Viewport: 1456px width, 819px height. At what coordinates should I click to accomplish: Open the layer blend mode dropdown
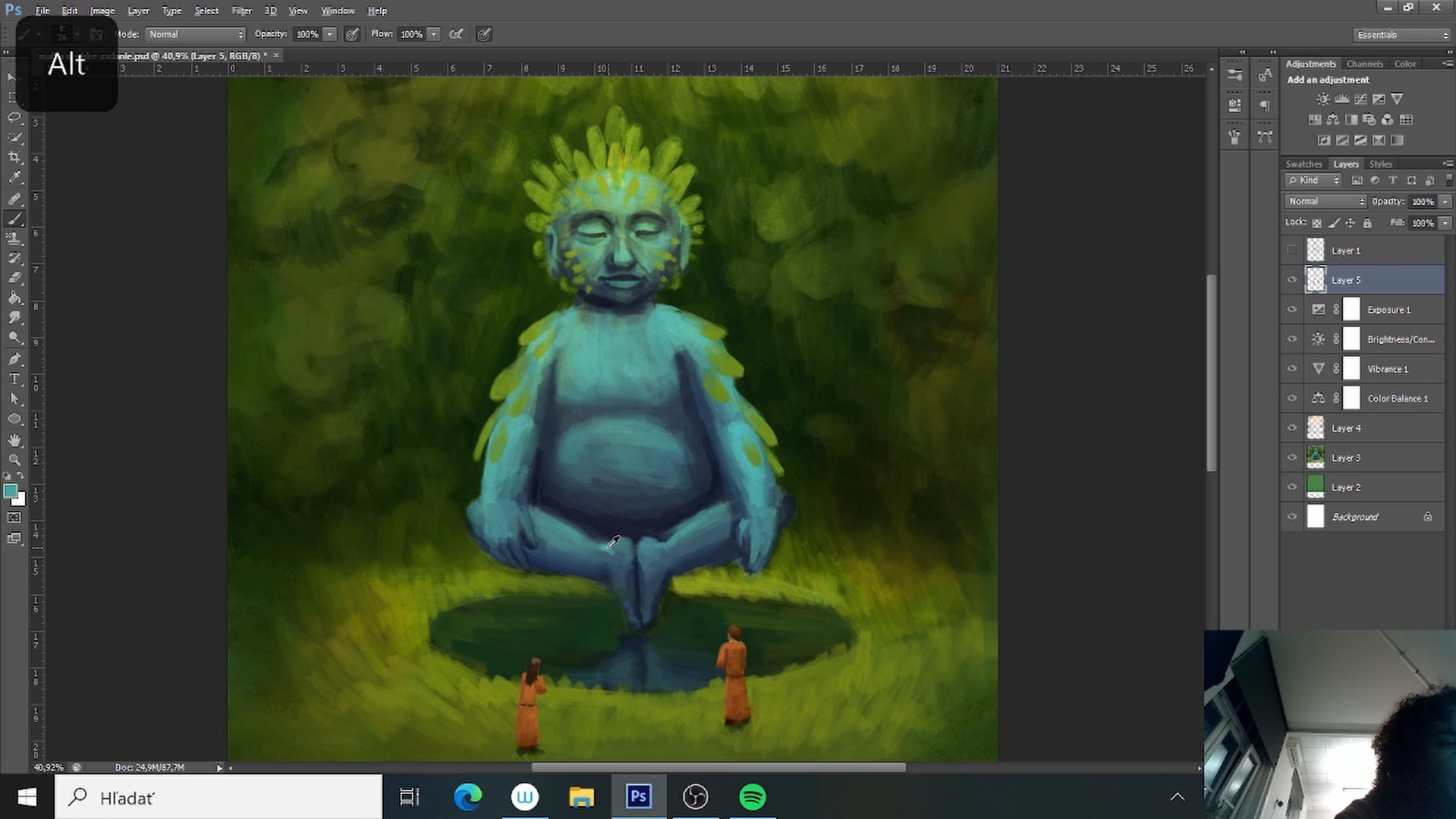point(1325,201)
